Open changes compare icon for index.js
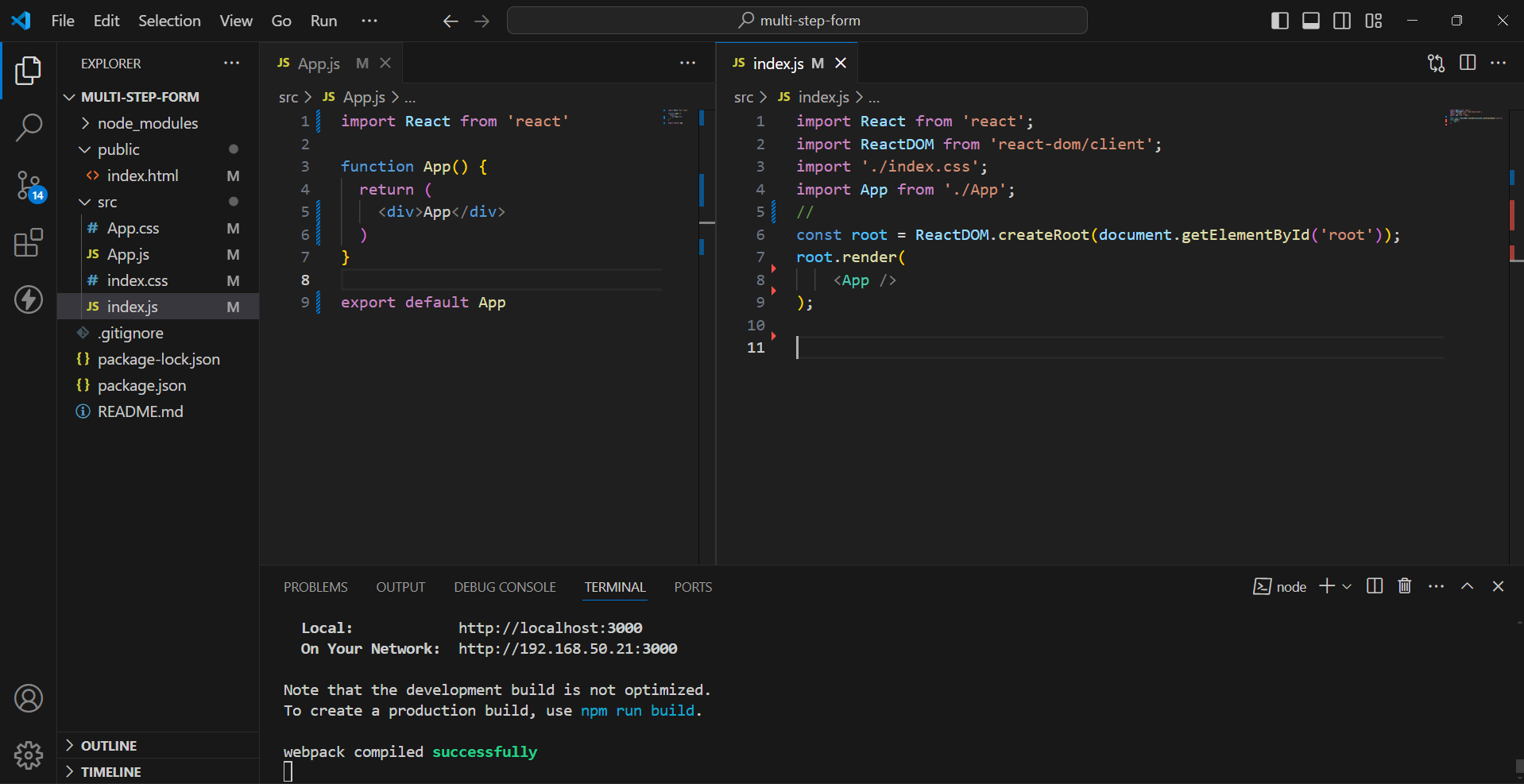1524x784 pixels. click(1436, 63)
